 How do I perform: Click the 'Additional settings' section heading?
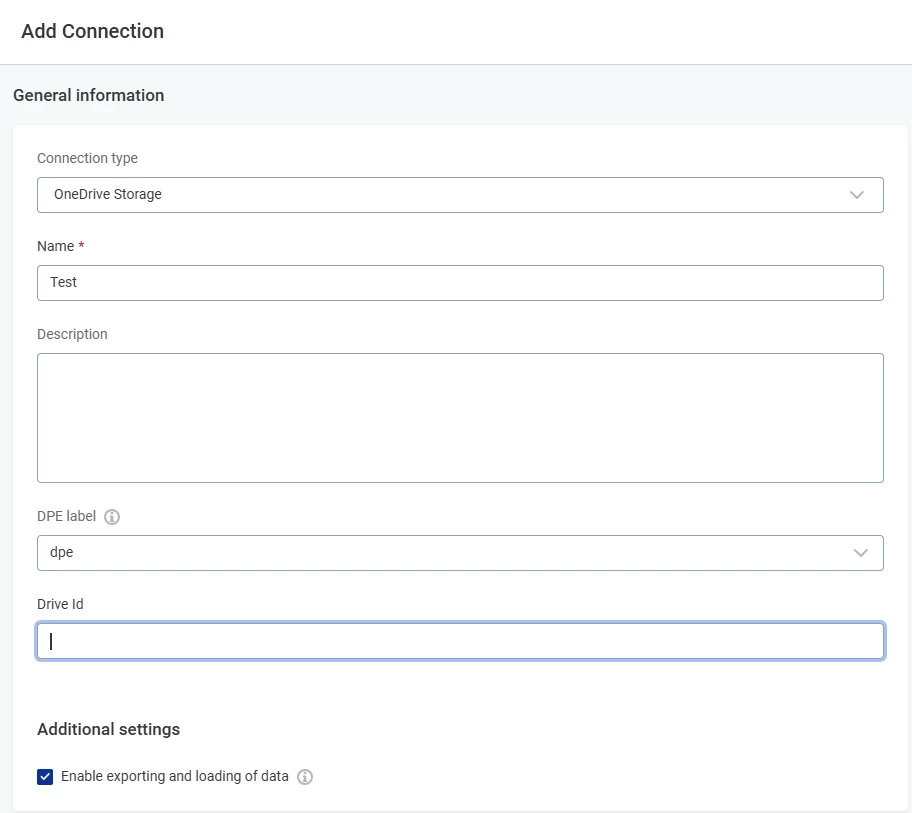click(x=108, y=729)
